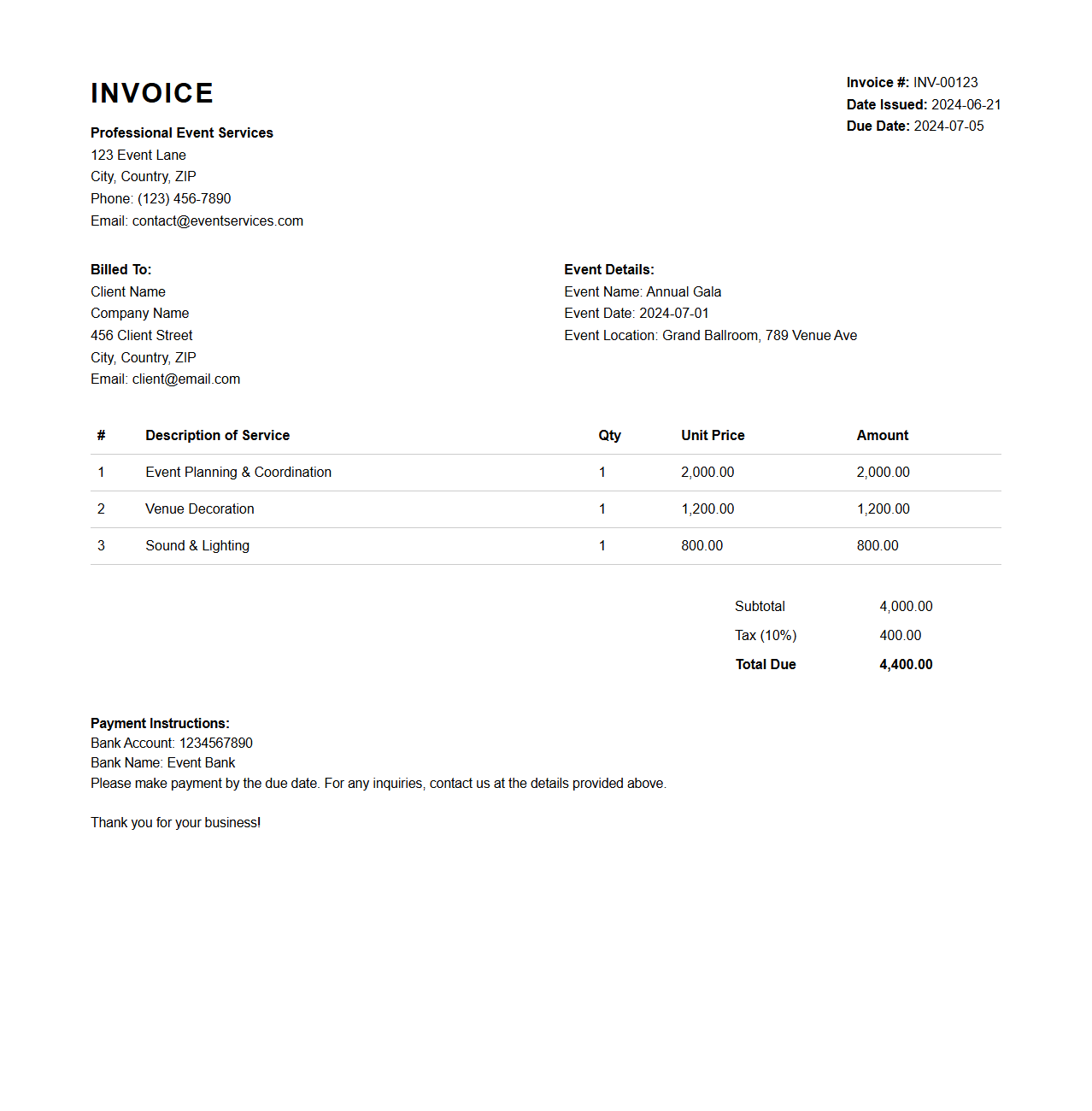Click the Sound & Lighting service description

click(197, 545)
